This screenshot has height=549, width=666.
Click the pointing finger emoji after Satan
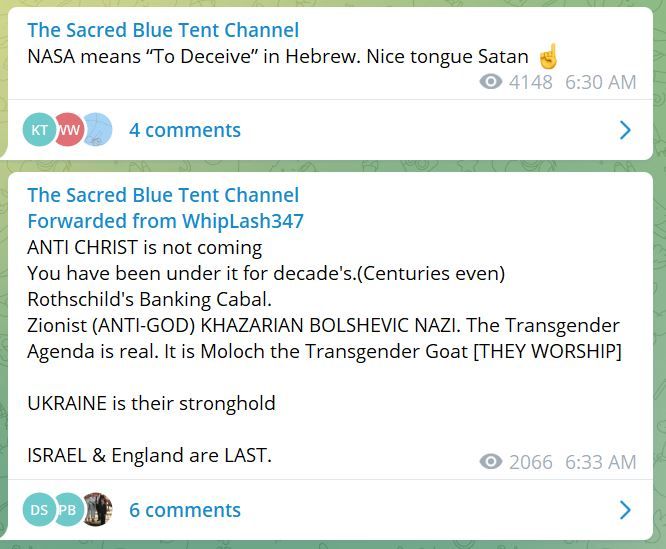[x=548, y=56]
